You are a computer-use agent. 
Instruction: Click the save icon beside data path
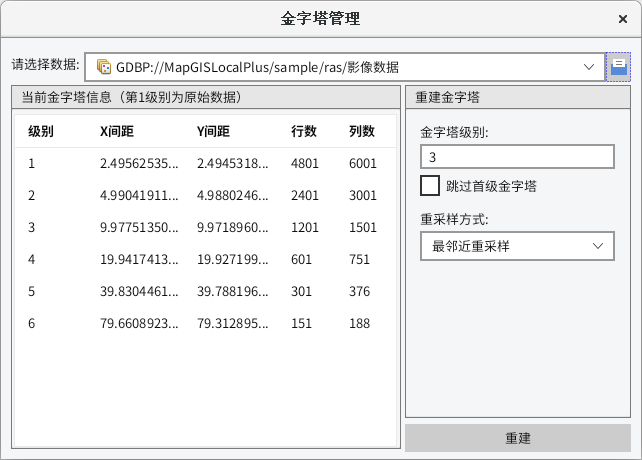coord(619,67)
